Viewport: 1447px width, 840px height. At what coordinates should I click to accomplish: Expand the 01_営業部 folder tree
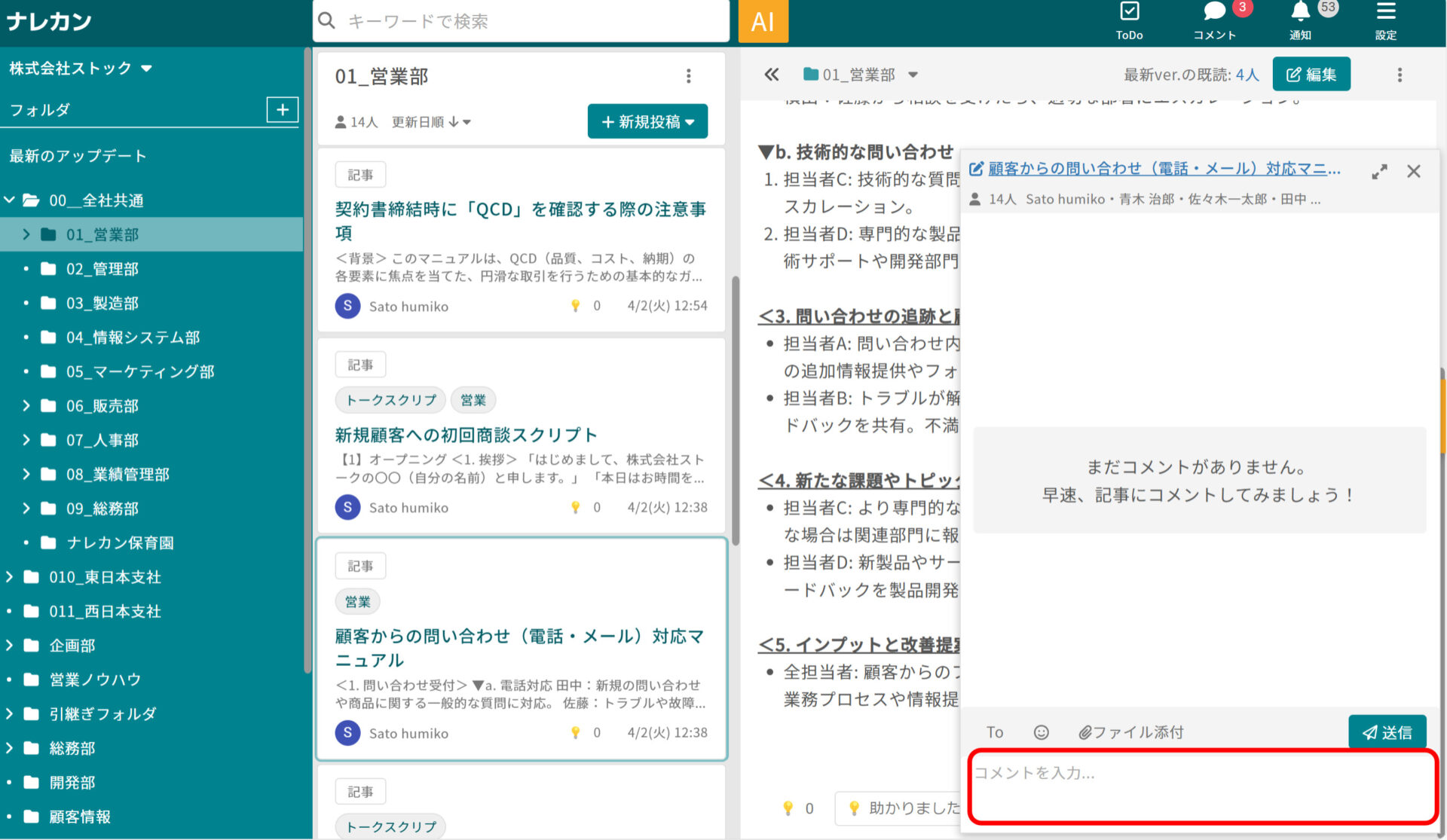point(27,234)
